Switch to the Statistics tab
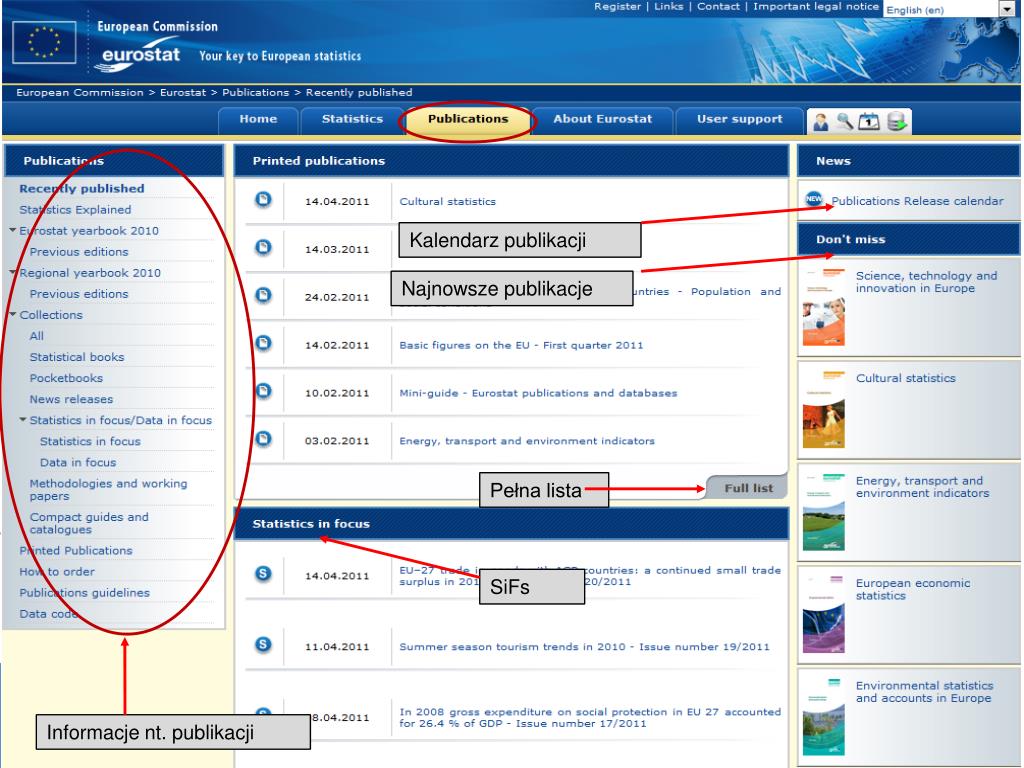Viewport: 1024px width, 768px height. [352, 120]
